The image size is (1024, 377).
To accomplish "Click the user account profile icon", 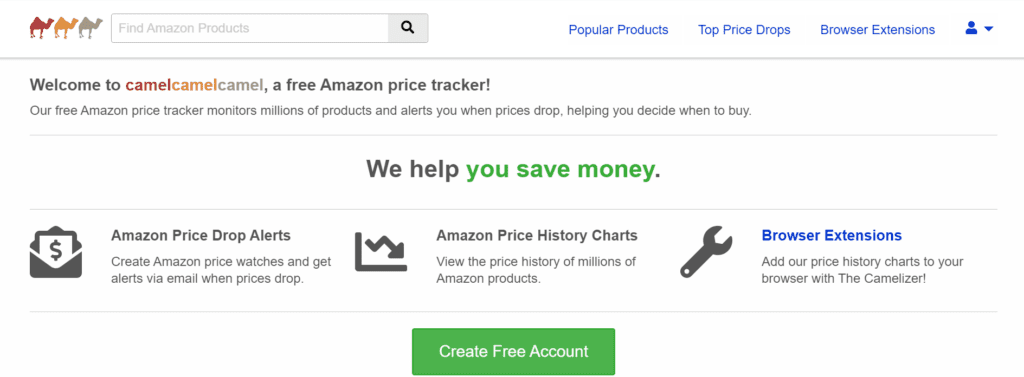I will (x=971, y=28).
